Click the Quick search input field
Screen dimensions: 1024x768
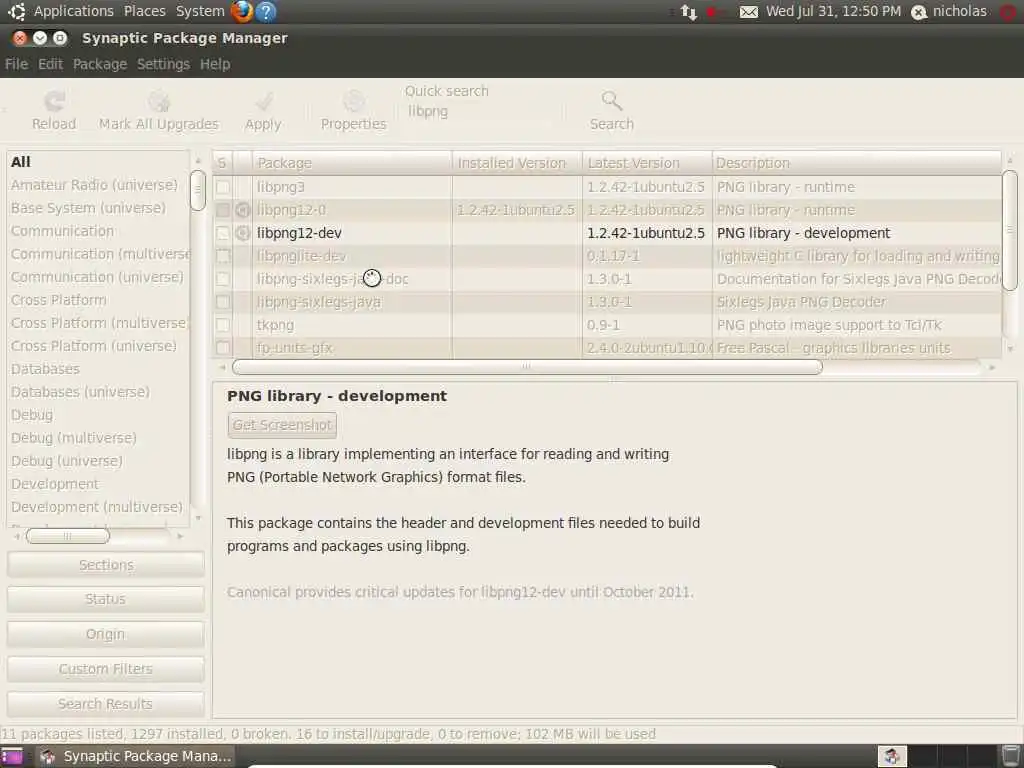coord(482,112)
